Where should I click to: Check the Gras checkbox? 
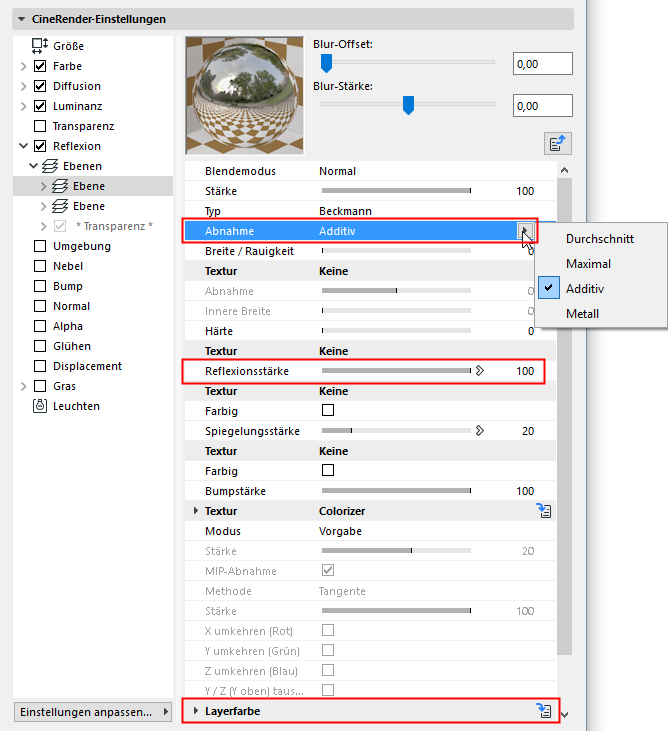(40, 386)
